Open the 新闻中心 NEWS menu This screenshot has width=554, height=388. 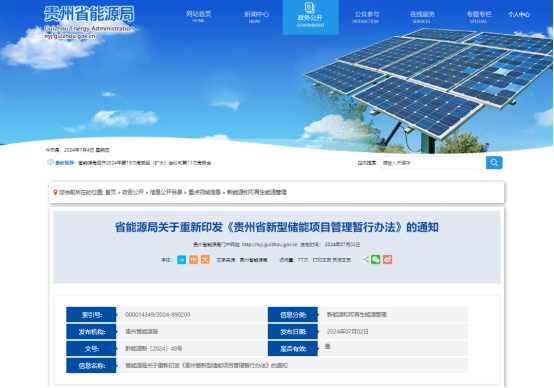click(x=256, y=17)
